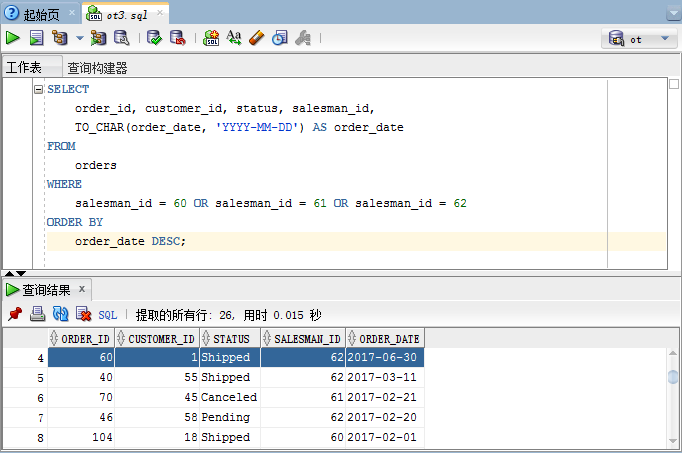682x453 pixels.
Task: Click the Run Script toolbar icon
Action: [36, 38]
